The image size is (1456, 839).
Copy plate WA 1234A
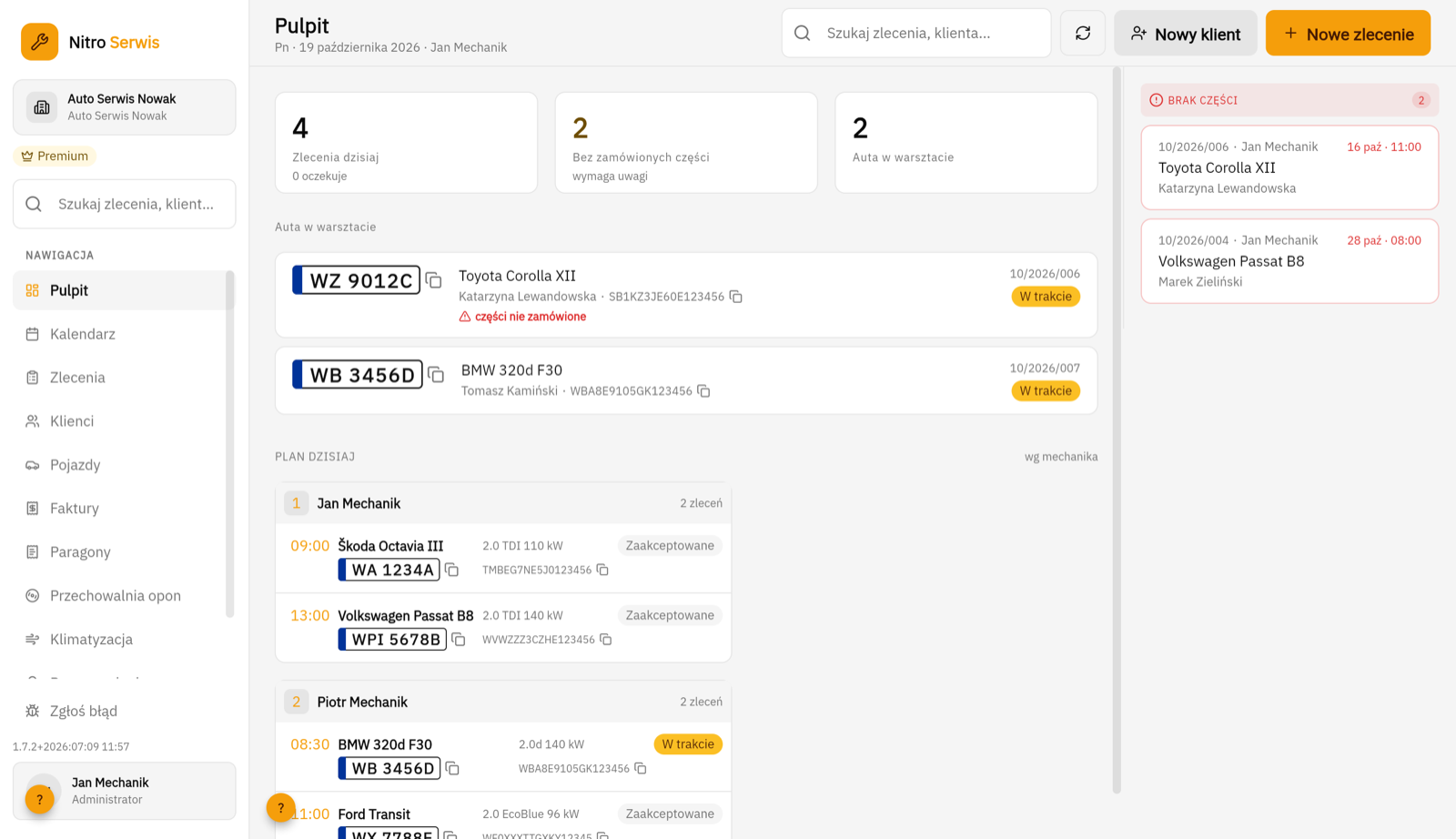pyautogui.click(x=451, y=570)
